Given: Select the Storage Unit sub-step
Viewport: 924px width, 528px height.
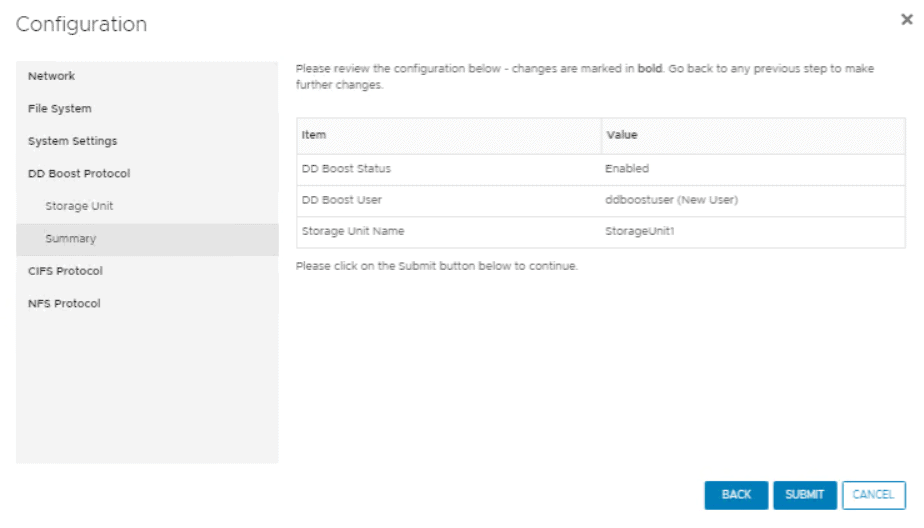Looking at the screenshot, I should point(79,206).
